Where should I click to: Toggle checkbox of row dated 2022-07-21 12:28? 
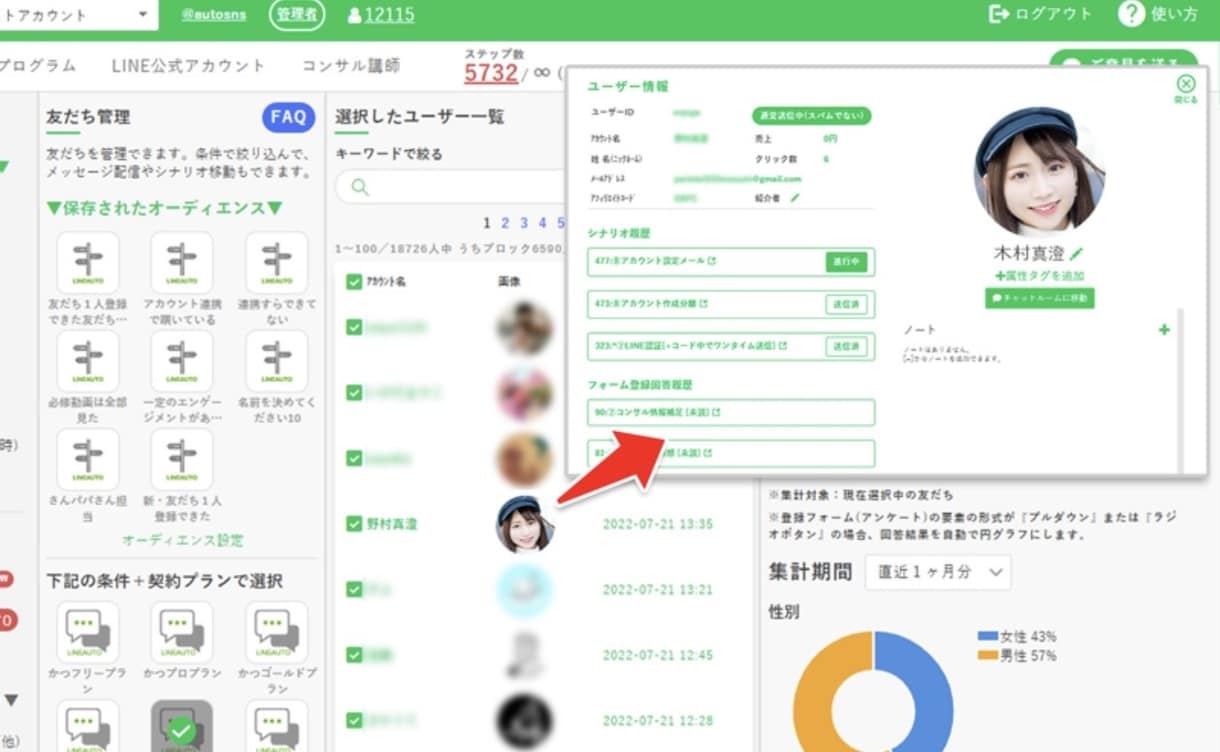click(354, 720)
